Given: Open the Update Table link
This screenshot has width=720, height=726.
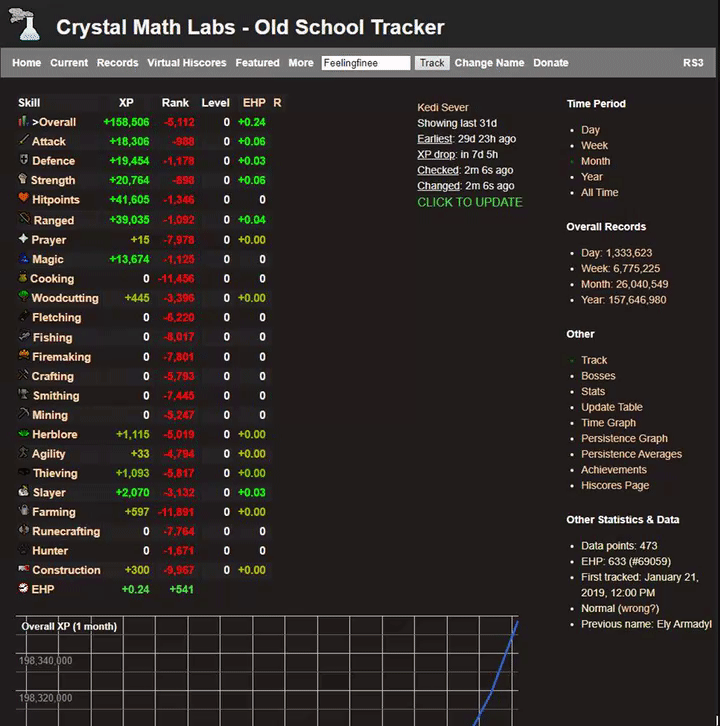Looking at the screenshot, I should click(612, 407).
